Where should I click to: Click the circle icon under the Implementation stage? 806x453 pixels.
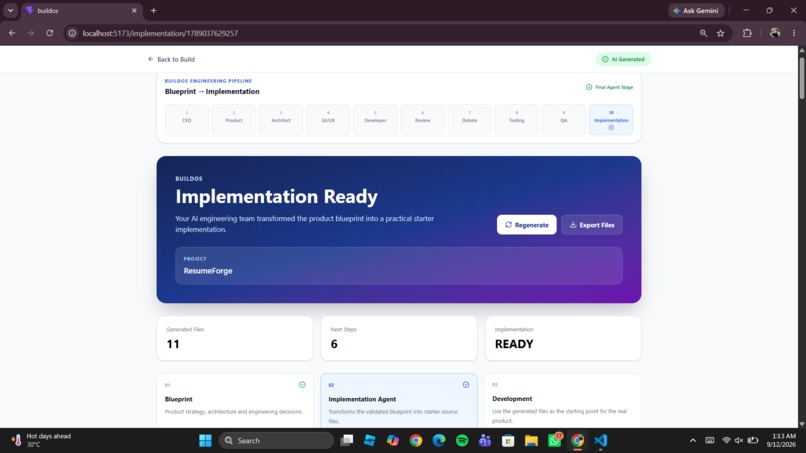point(611,128)
